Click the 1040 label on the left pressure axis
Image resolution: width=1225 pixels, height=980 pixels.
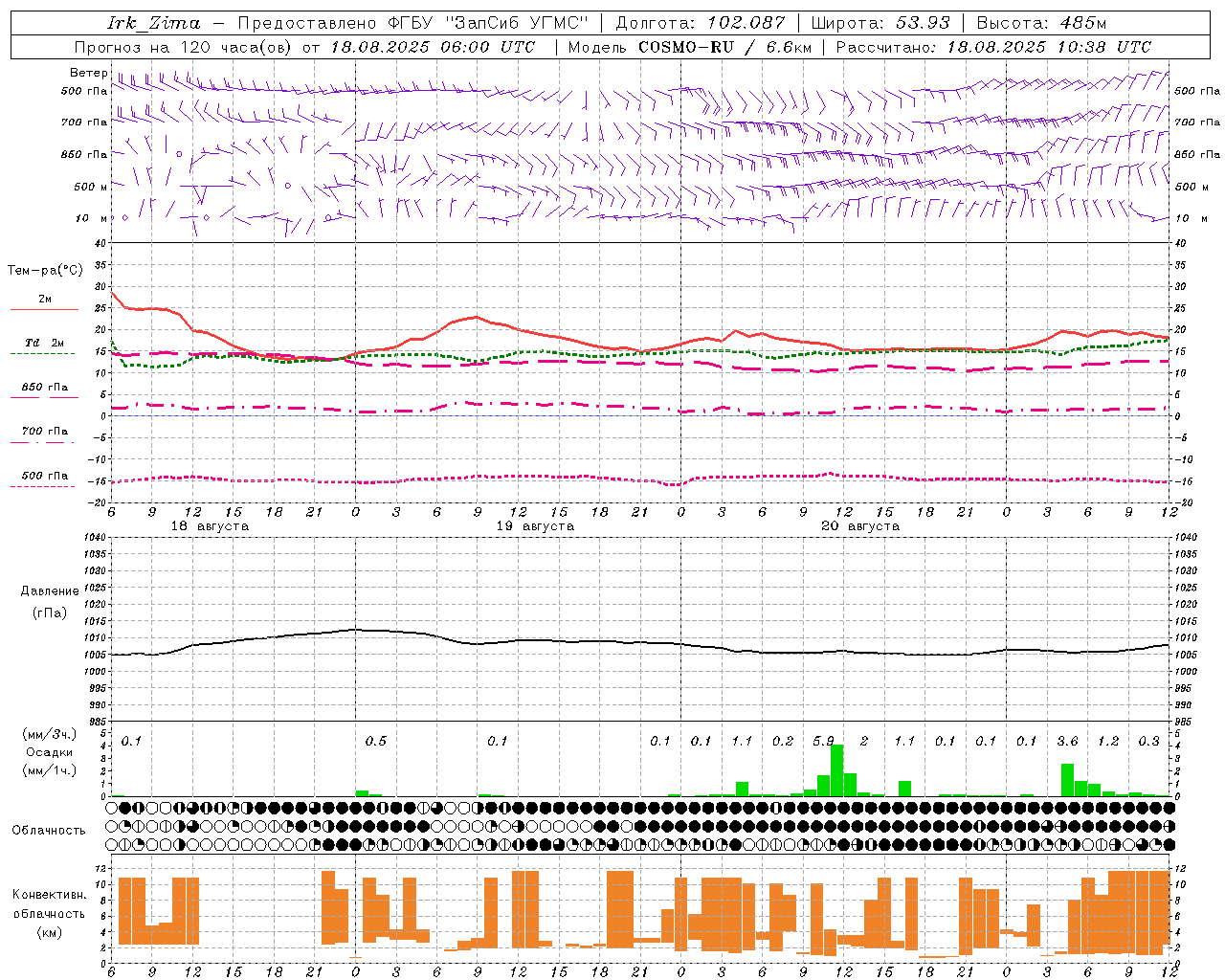94,538
